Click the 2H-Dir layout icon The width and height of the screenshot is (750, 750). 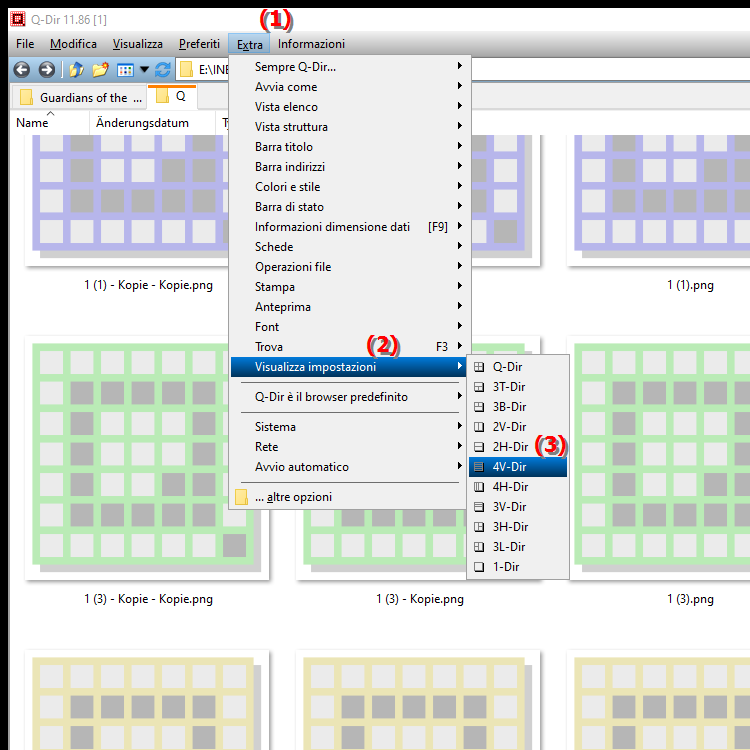[479, 447]
